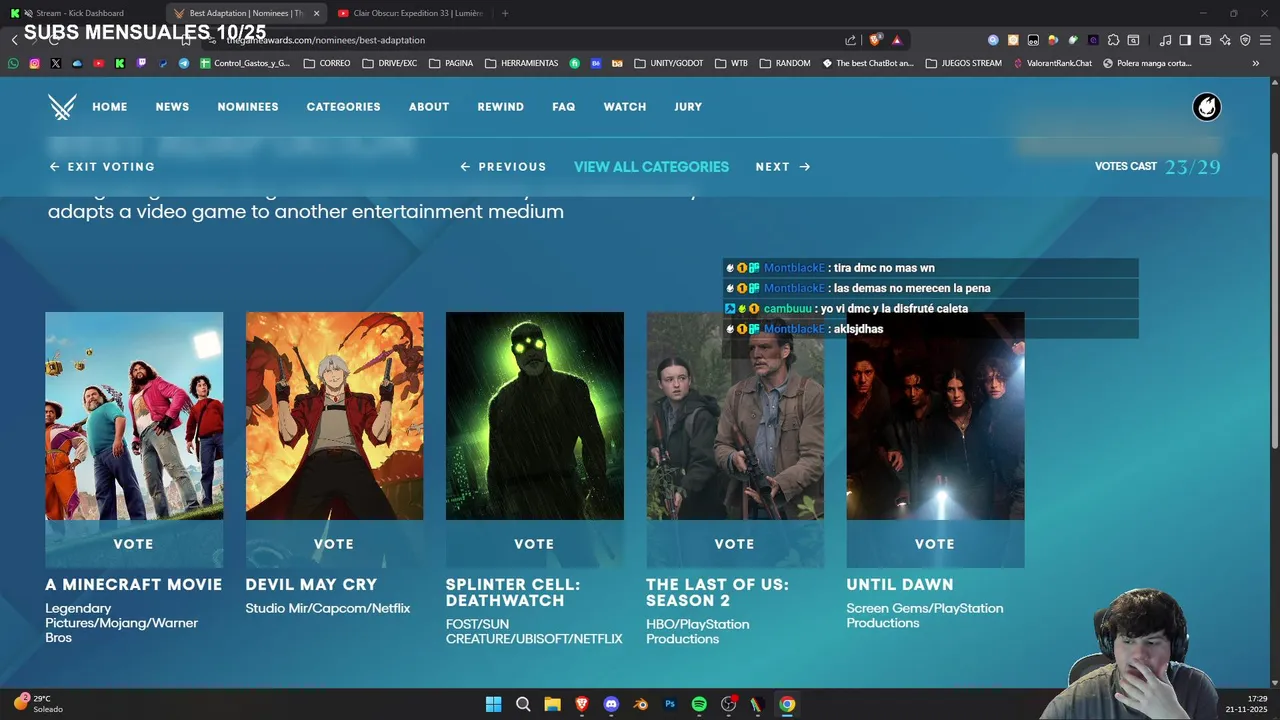Go to PREVIOUS category
This screenshot has height=720, width=1280.
503,167
